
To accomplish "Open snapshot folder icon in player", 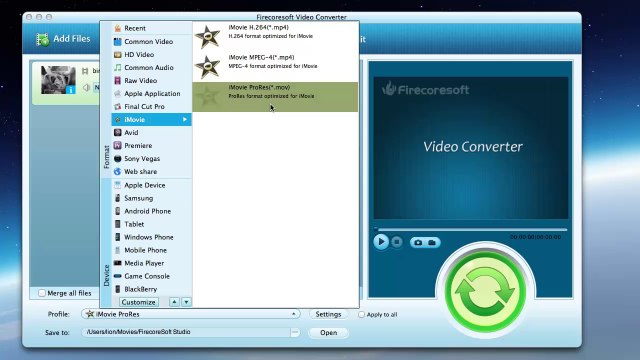I will click(432, 242).
